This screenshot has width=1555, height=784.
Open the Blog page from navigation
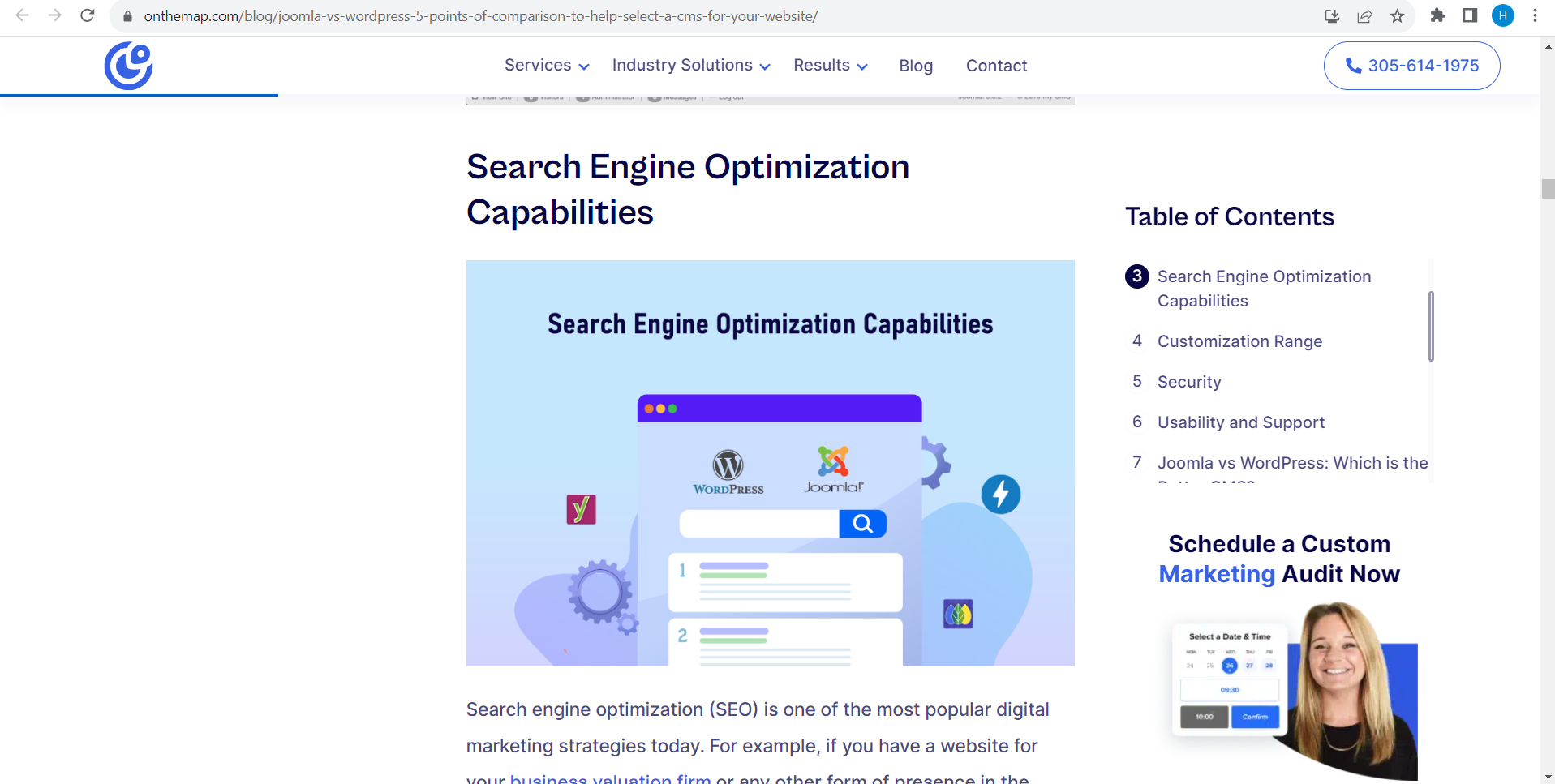[916, 66]
